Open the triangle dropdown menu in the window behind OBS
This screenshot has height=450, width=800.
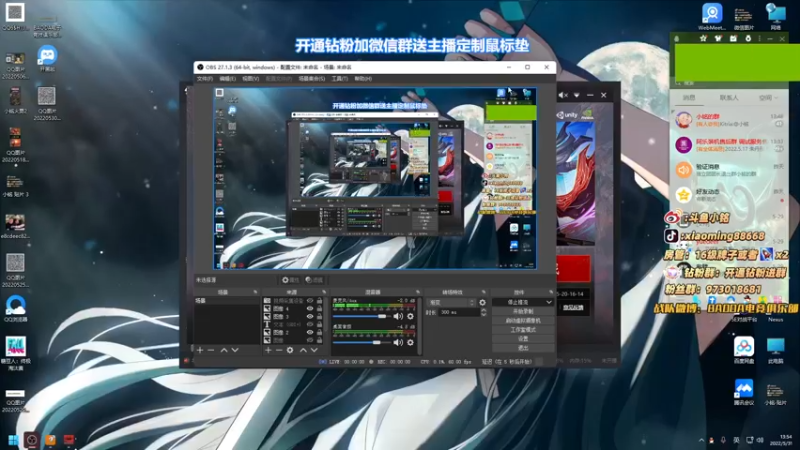(577, 95)
